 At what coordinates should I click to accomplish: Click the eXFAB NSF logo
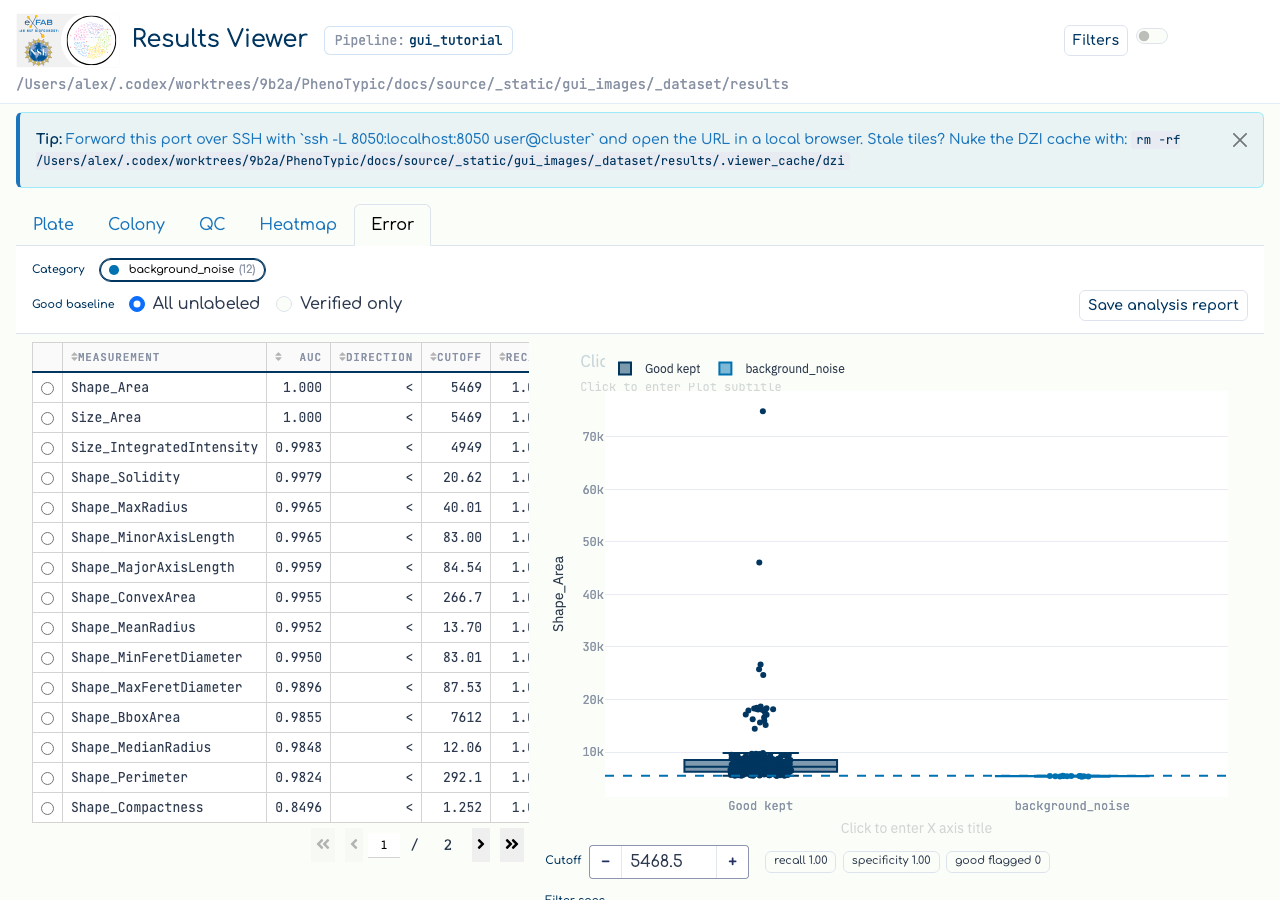tap(40, 40)
